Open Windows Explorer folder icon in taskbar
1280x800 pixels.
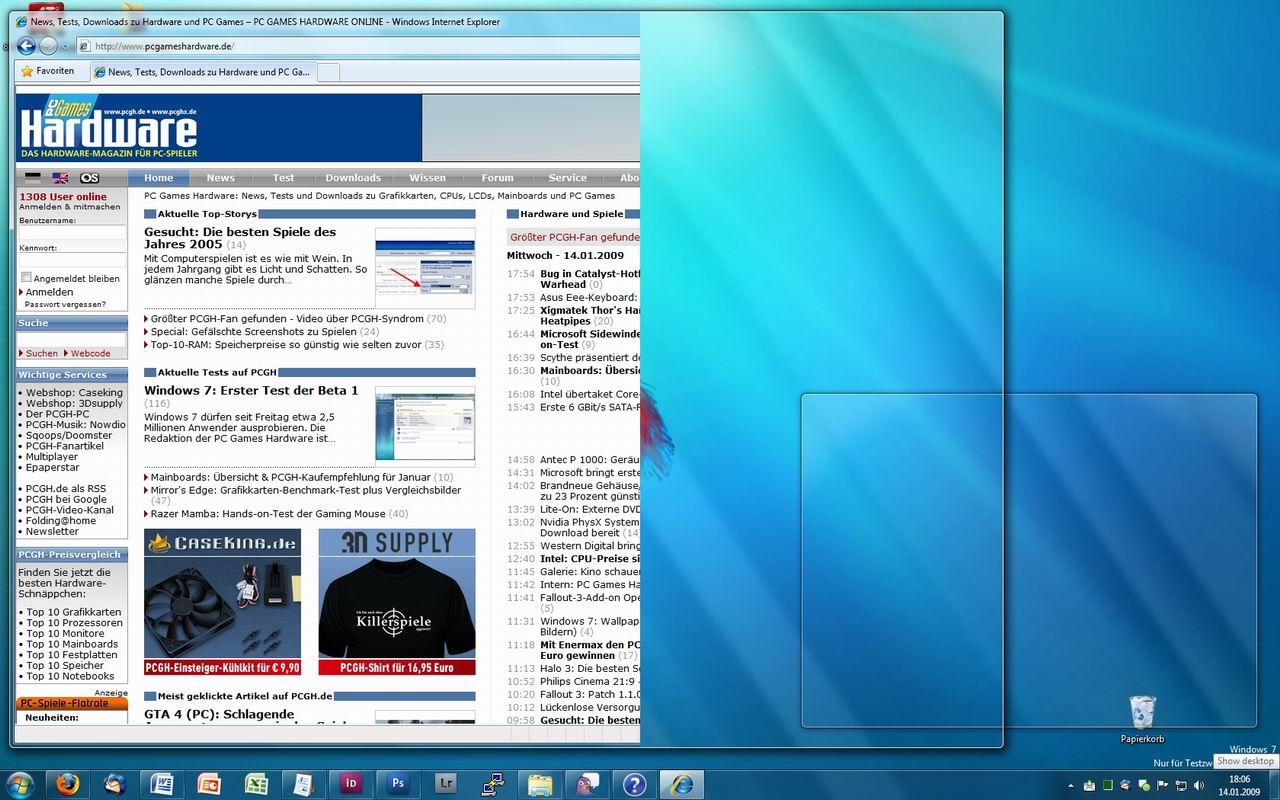[x=540, y=784]
